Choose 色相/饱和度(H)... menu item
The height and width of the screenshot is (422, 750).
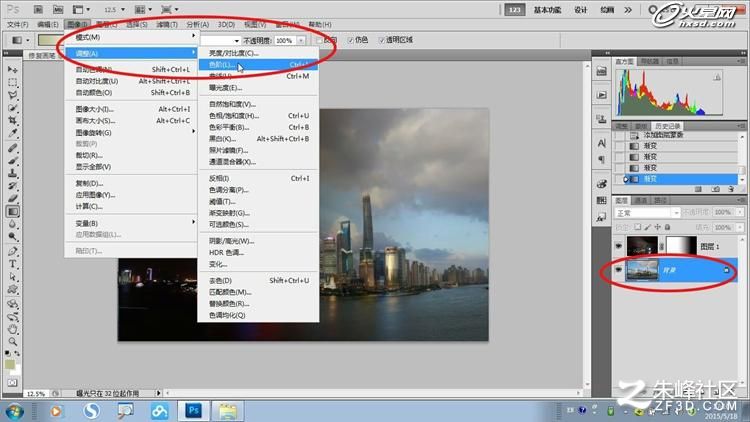pyautogui.click(x=258, y=116)
